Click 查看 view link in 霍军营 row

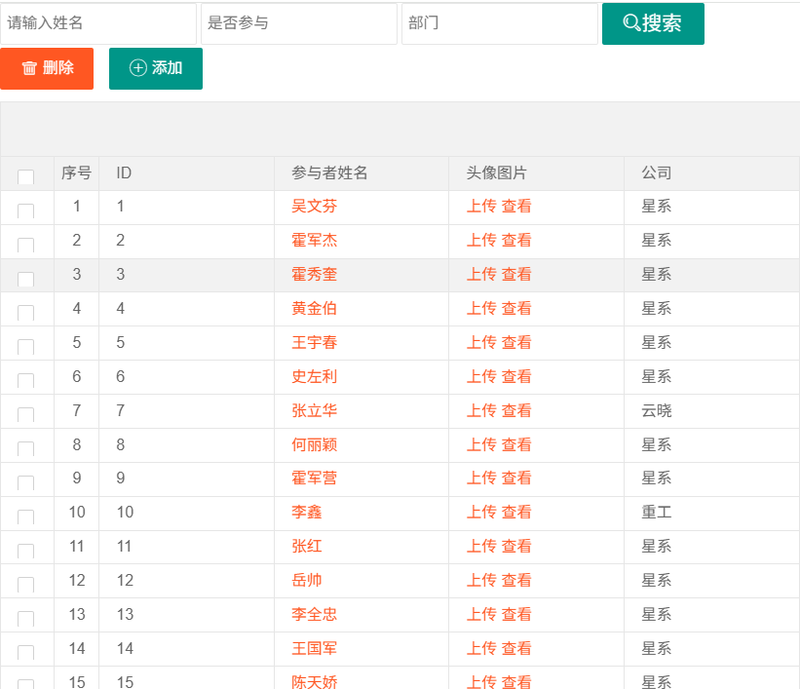click(x=516, y=478)
